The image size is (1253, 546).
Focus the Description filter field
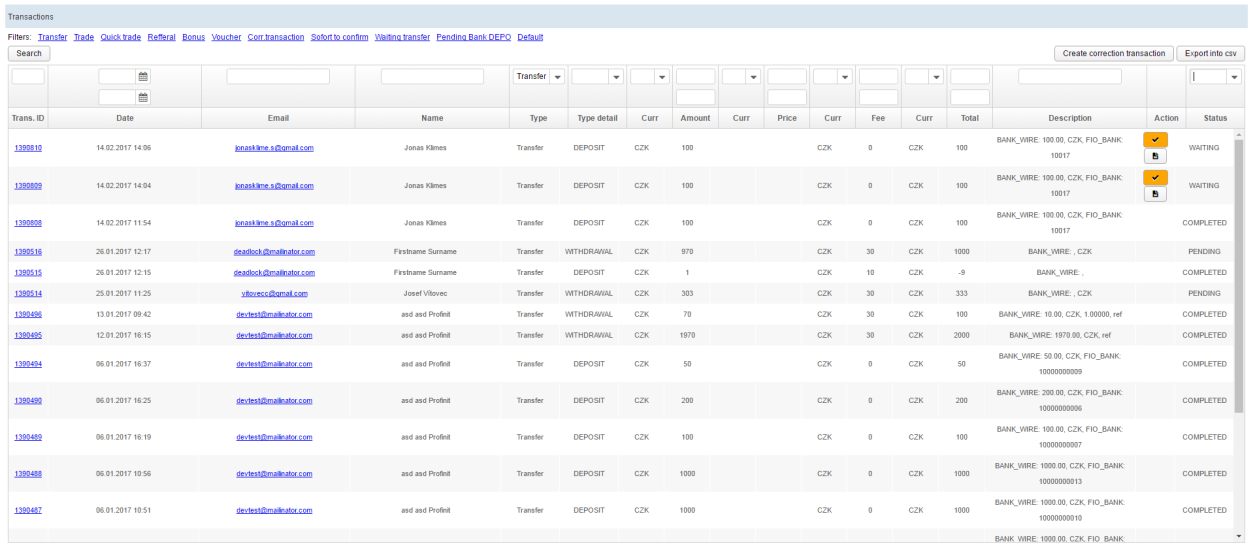pyautogui.click(x=1070, y=76)
